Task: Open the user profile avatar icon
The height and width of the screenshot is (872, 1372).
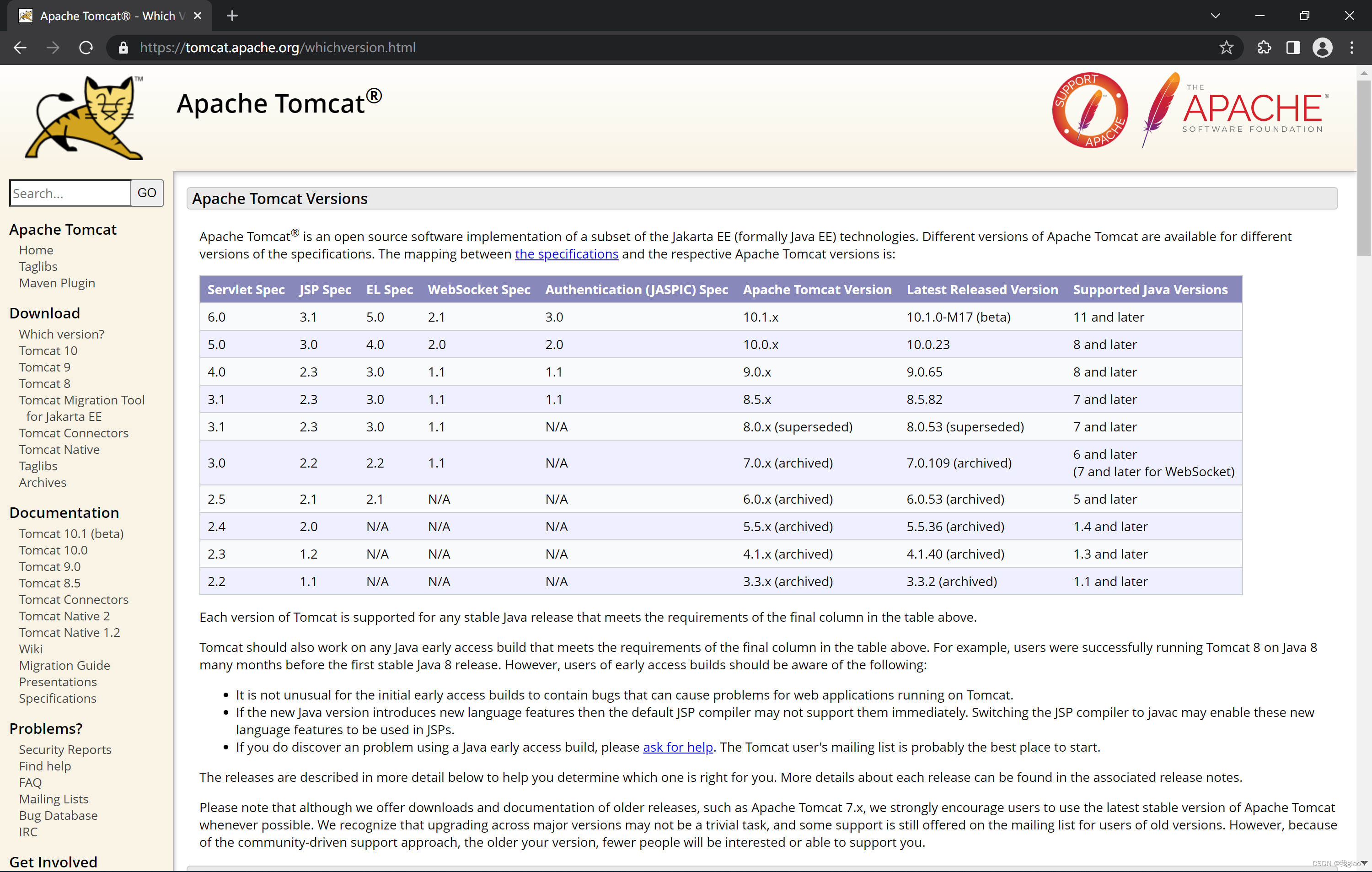Action: coord(1322,48)
